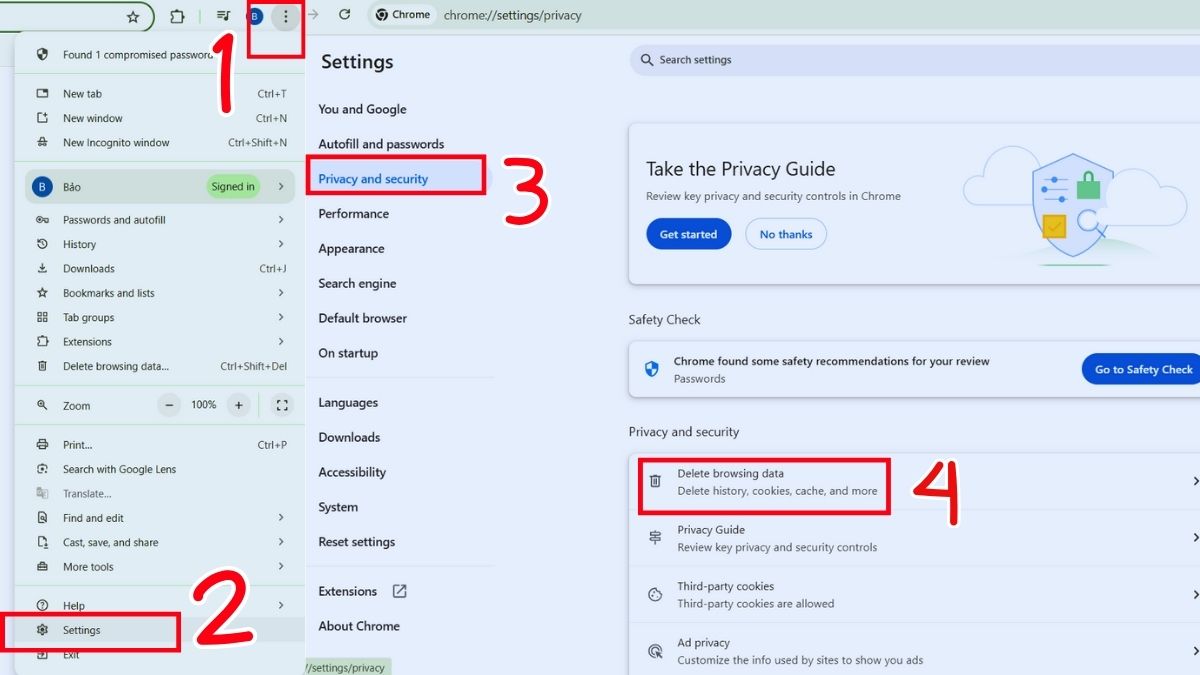Viewport: 1200px width, 675px height.
Task: Open the media control icon in toolbar
Action: (223, 16)
